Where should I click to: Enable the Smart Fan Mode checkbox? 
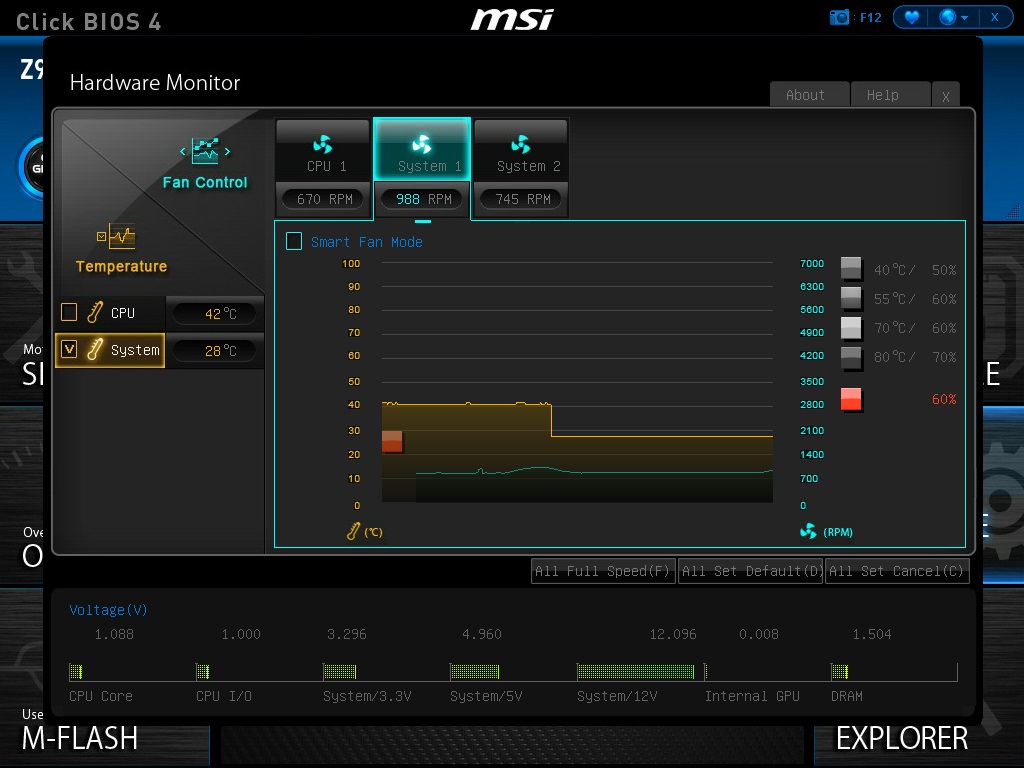[x=294, y=242]
